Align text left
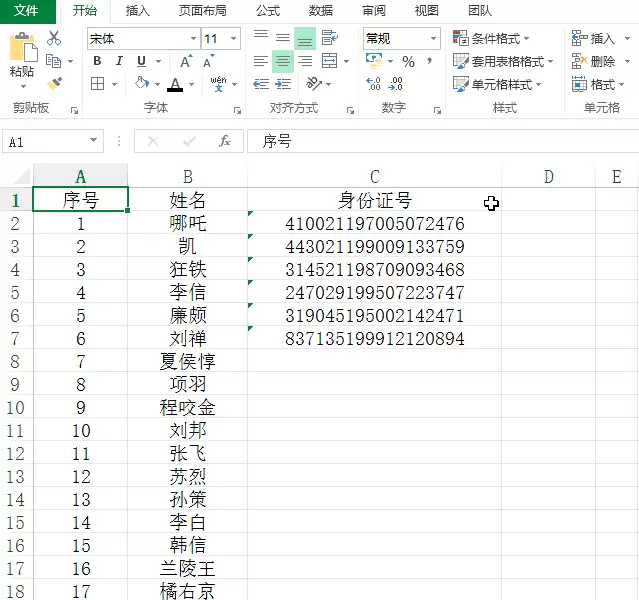Viewport: 639px width, 600px height. (261, 61)
